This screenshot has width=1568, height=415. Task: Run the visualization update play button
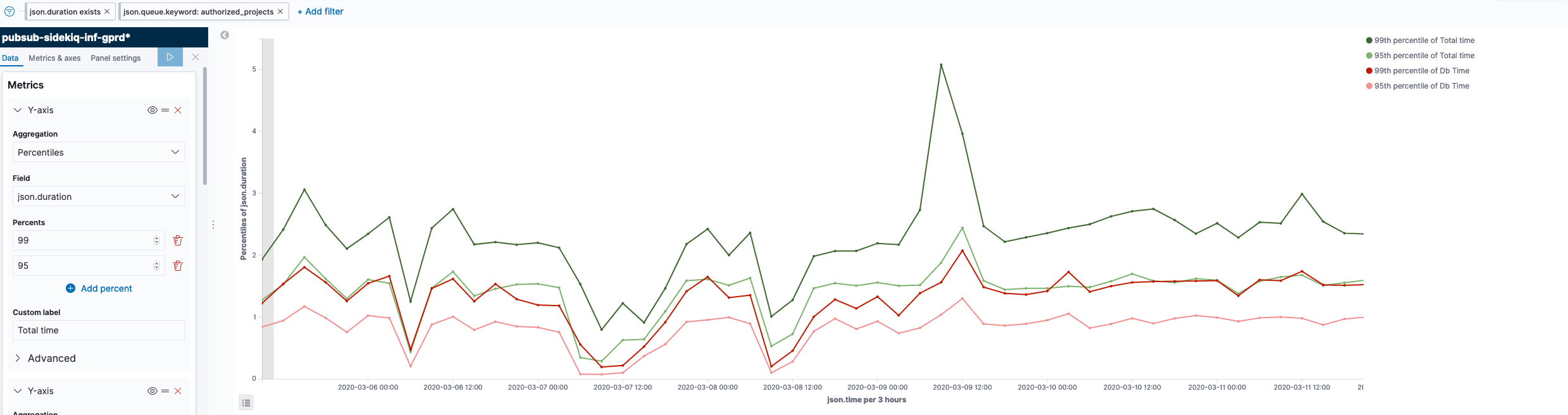click(x=170, y=57)
